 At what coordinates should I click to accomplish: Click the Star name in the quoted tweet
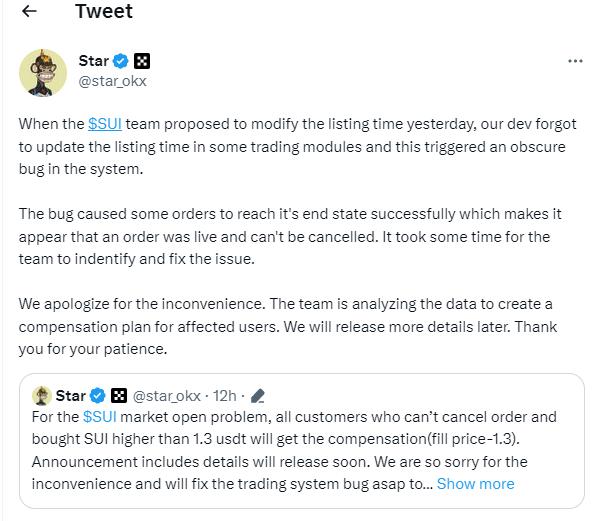tap(71, 395)
